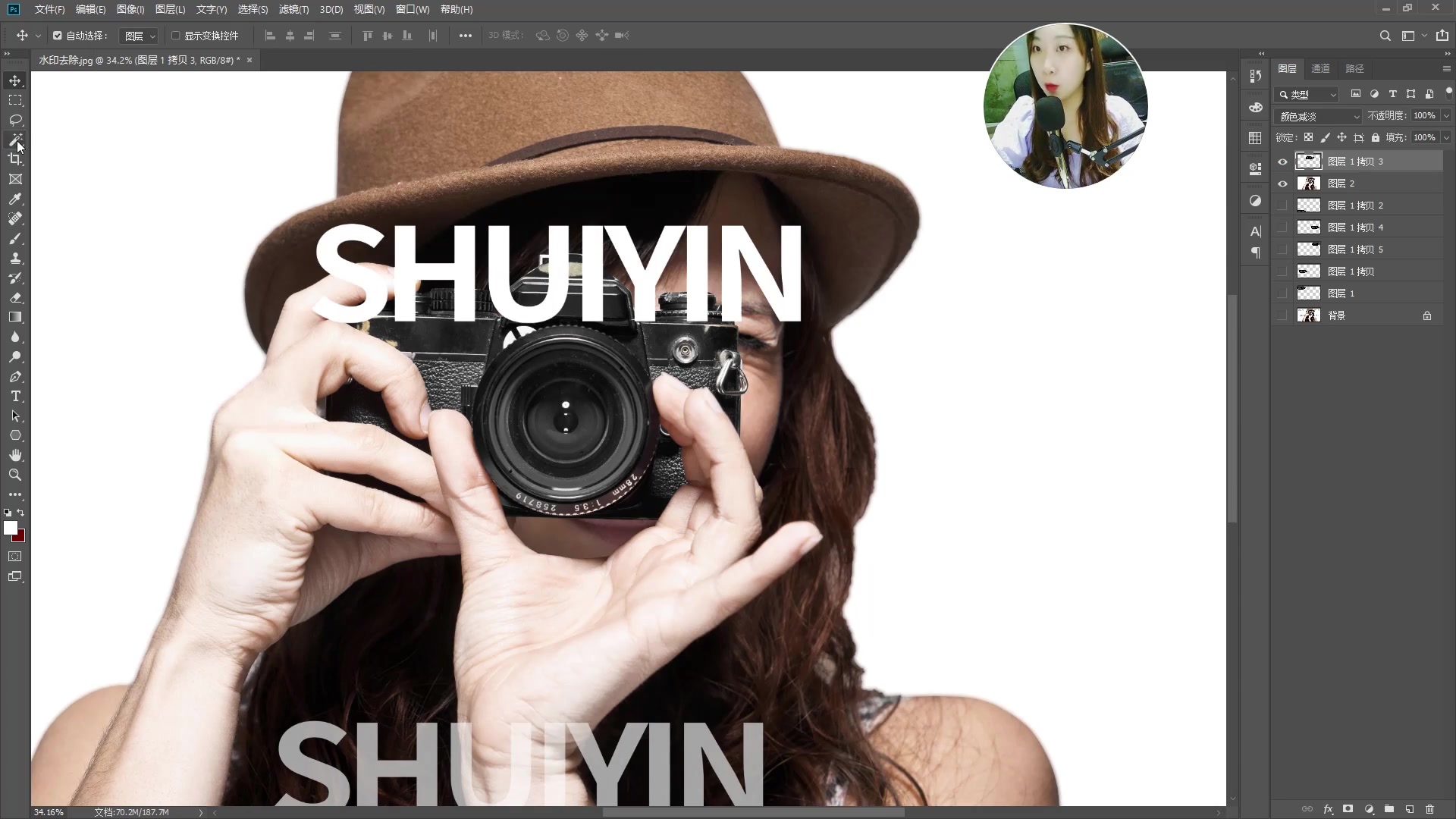Select the Crop tool
This screenshot has width=1456, height=819.
point(15,159)
